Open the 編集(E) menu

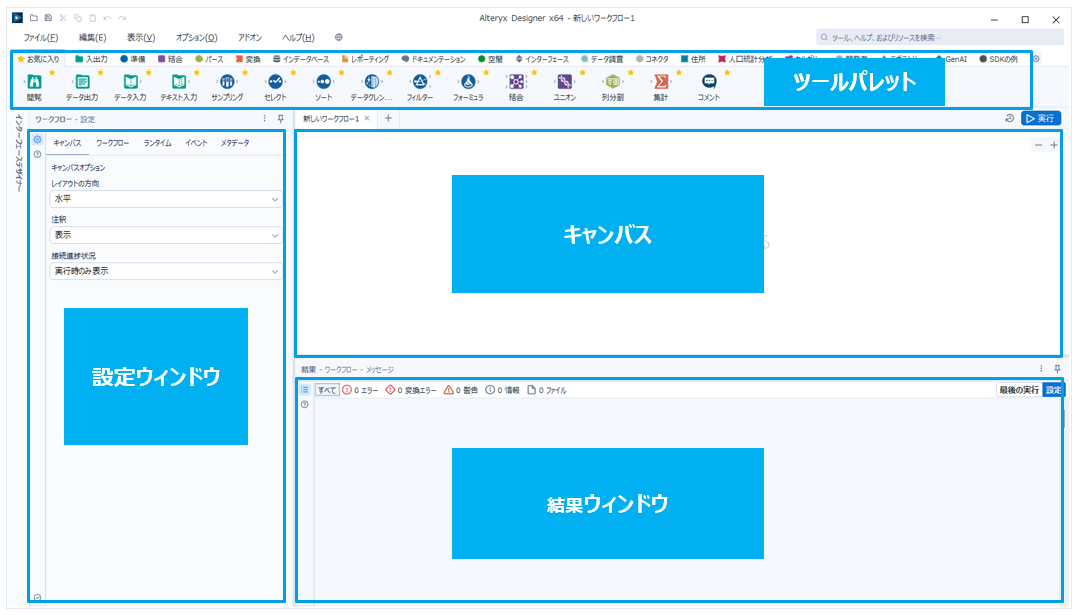point(92,38)
